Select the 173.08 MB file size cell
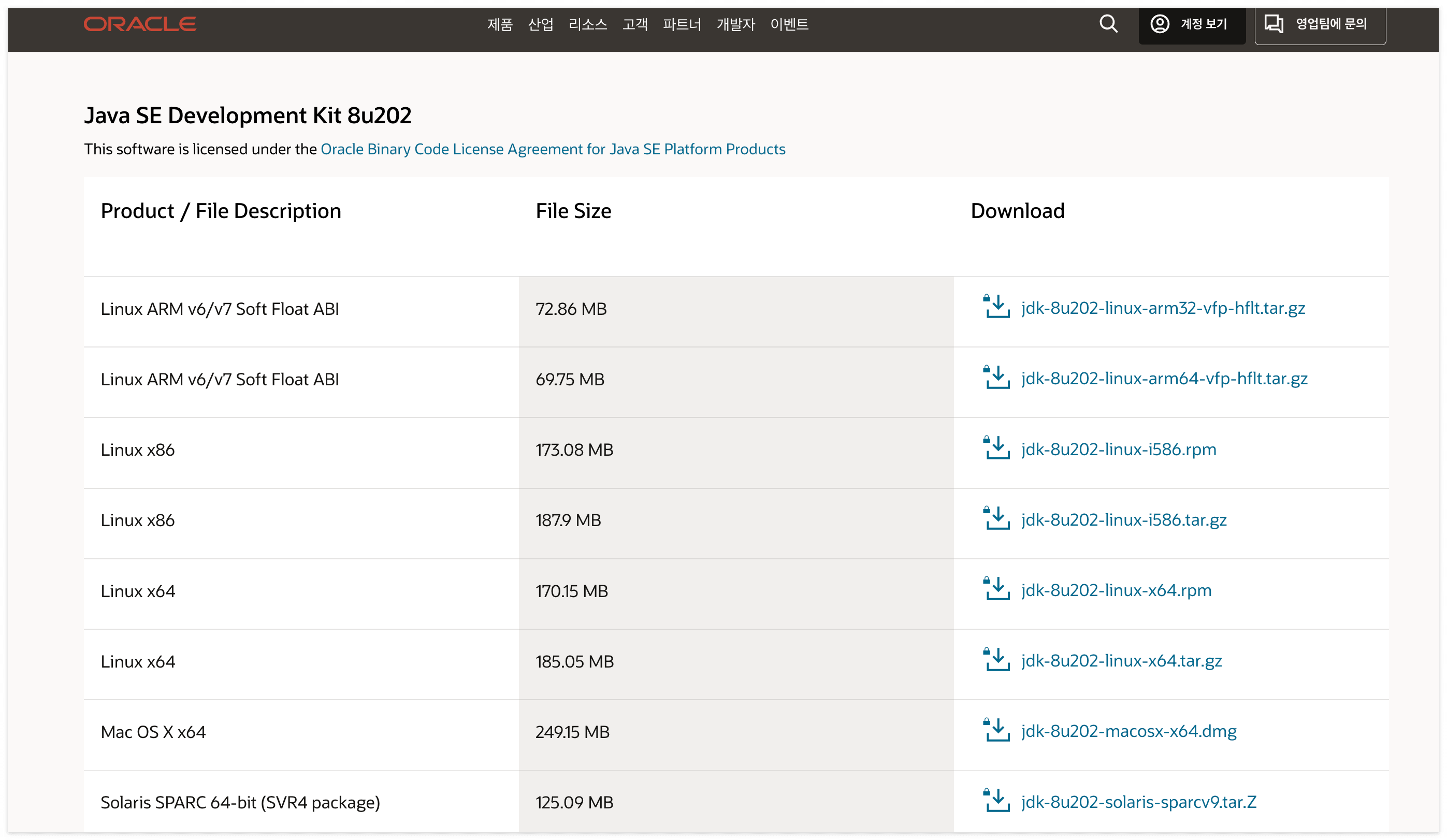This screenshot has height=840, width=1447. tap(736, 453)
